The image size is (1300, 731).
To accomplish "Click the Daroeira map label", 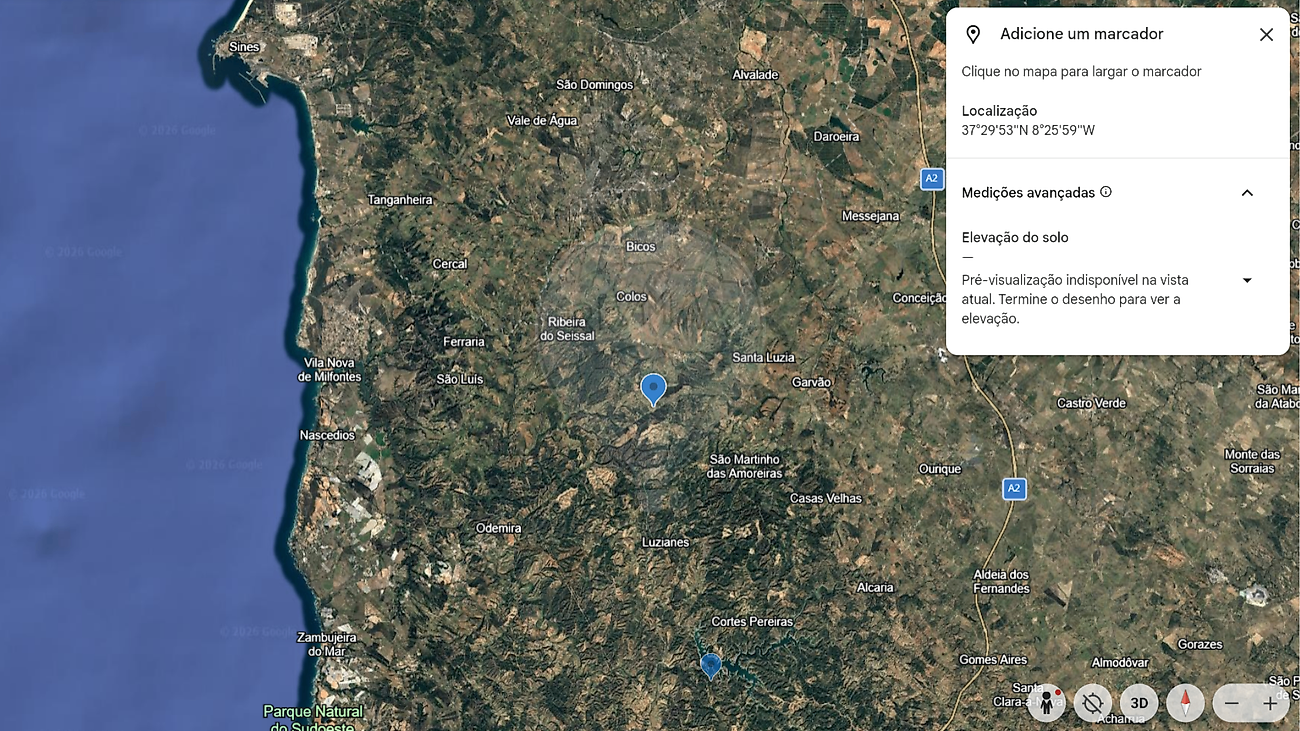I will point(836,137).
